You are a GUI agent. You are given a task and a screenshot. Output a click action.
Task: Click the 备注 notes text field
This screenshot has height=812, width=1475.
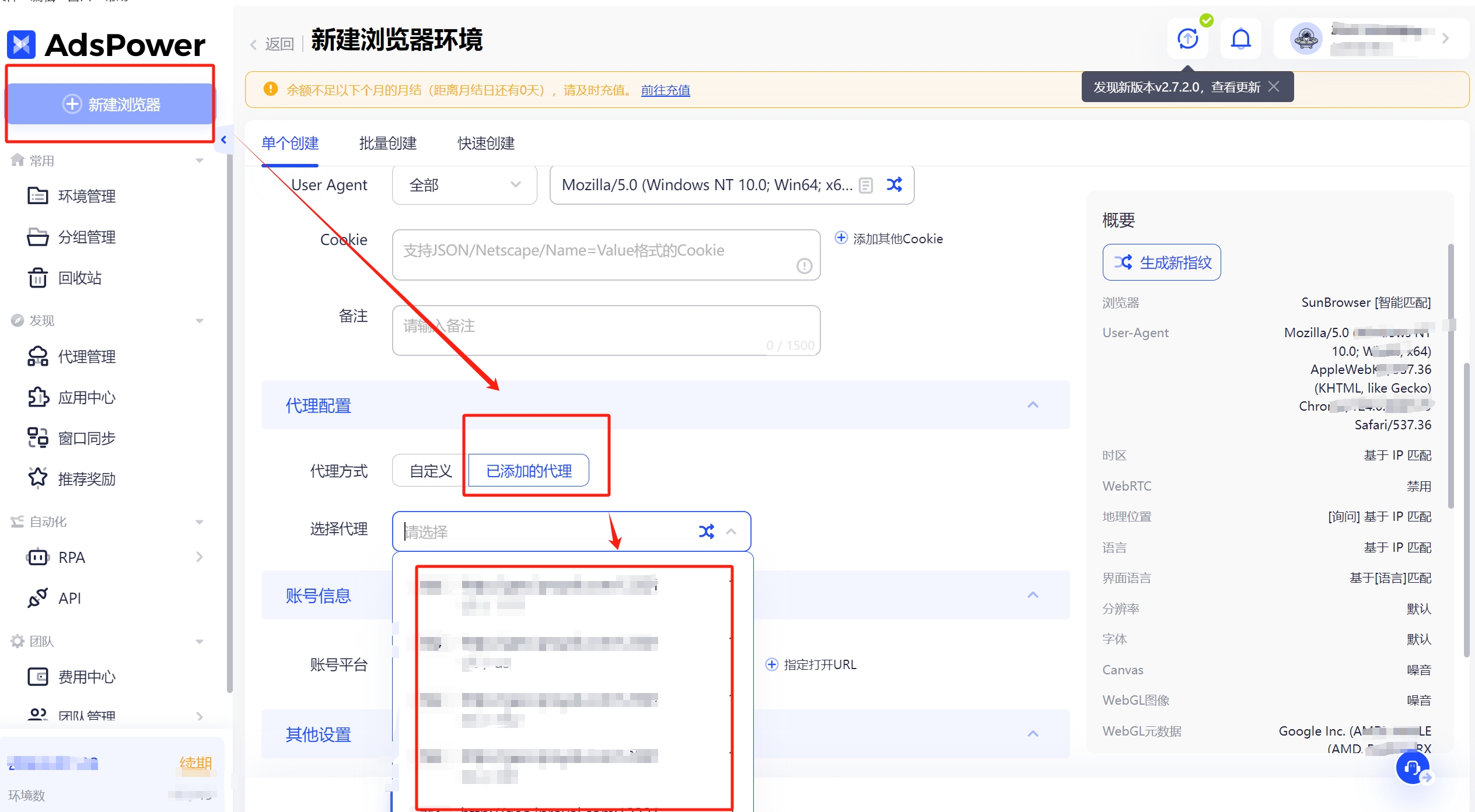coord(606,330)
